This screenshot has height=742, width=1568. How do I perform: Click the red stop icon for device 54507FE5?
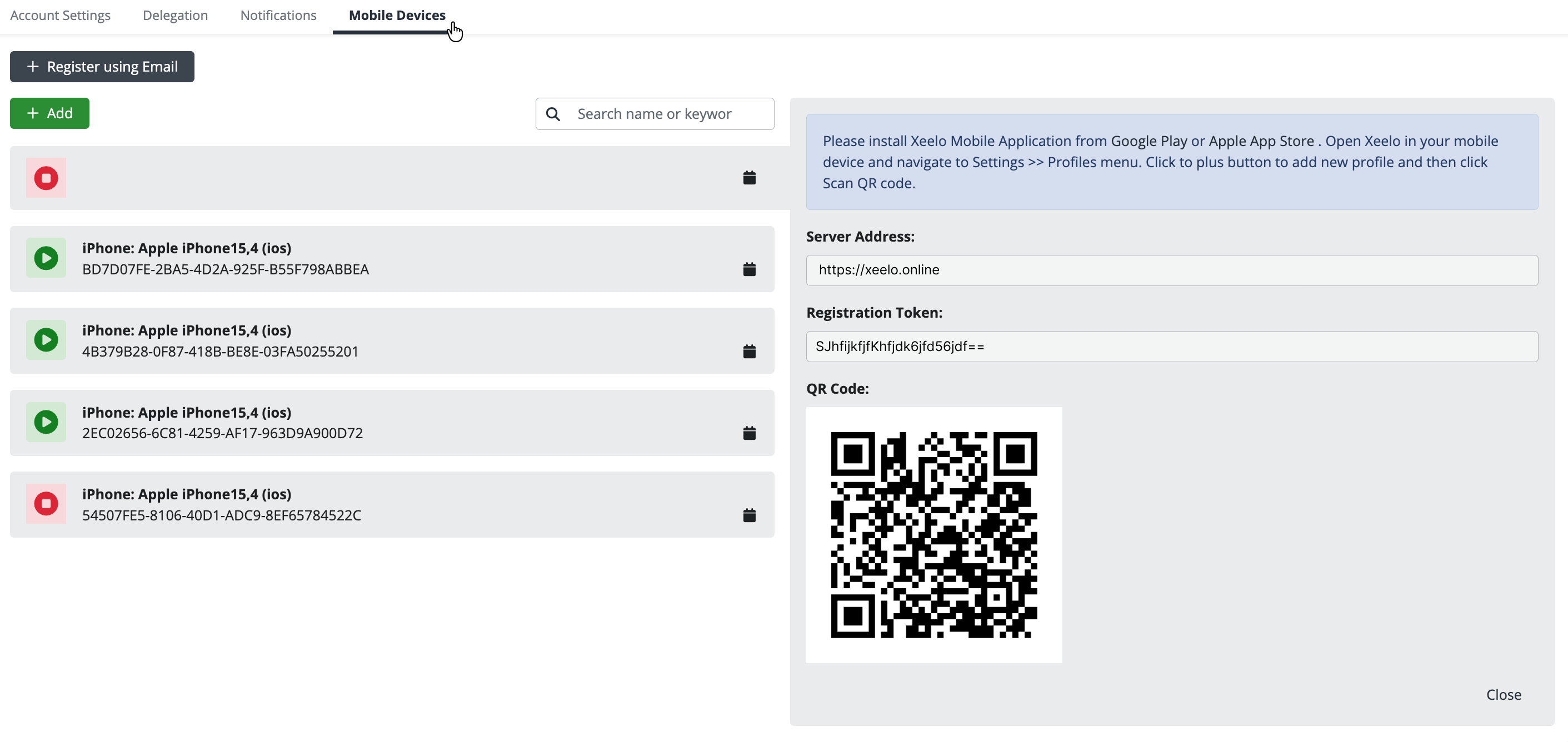[x=46, y=504]
